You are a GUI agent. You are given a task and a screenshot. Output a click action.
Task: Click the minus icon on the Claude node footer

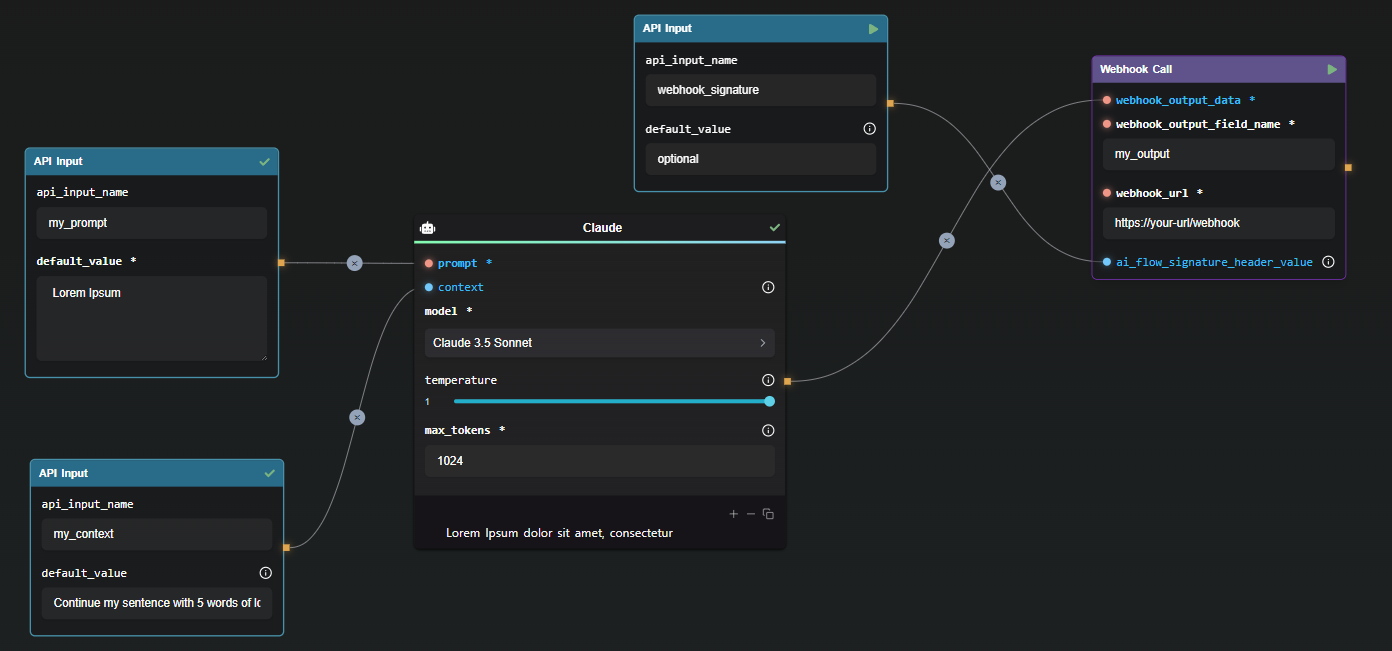coord(751,513)
